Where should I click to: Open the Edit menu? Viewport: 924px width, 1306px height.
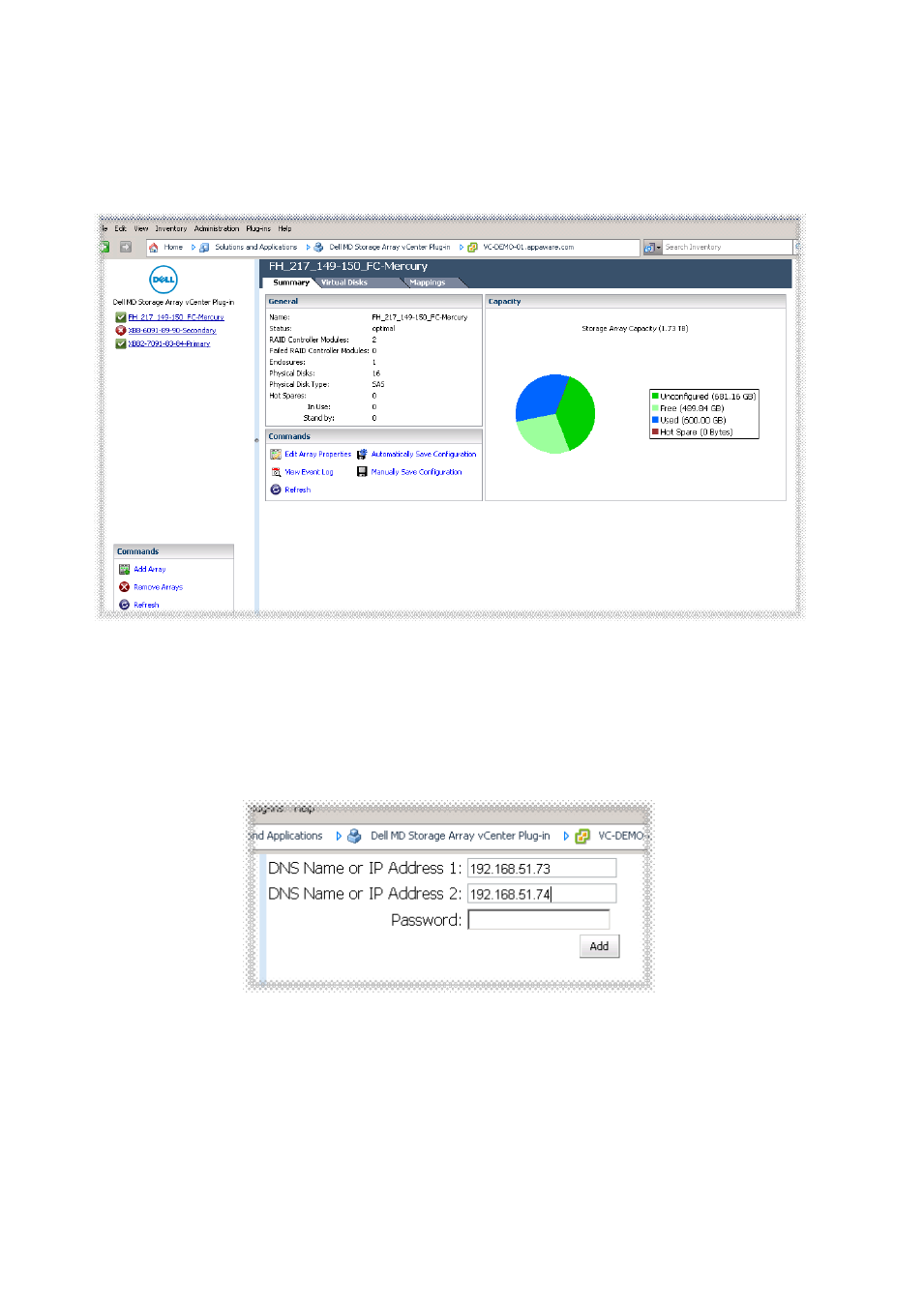[121, 229]
